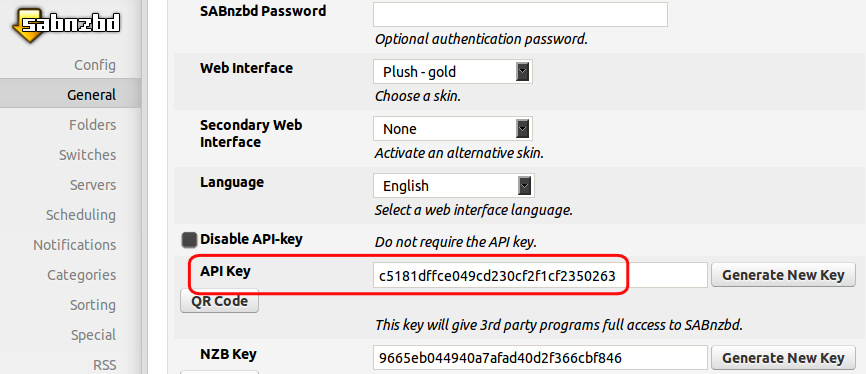Focus the NZB Key text field
The width and height of the screenshot is (866, 374).
click(540, 358)
